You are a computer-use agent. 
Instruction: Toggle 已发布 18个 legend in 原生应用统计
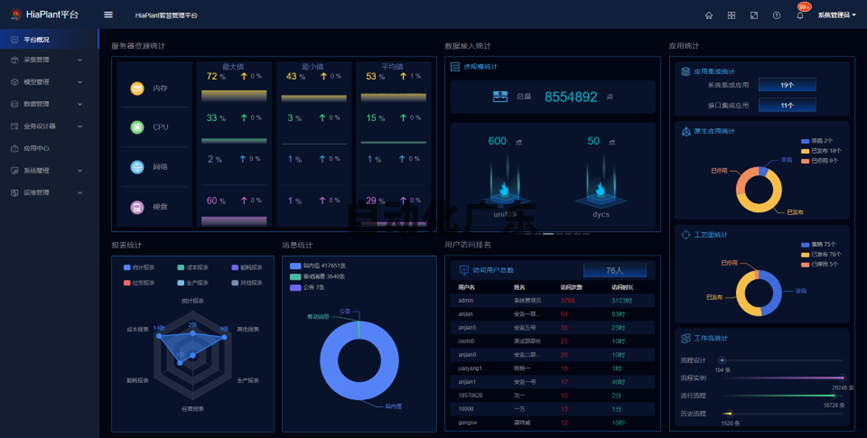tap(821, 151)
